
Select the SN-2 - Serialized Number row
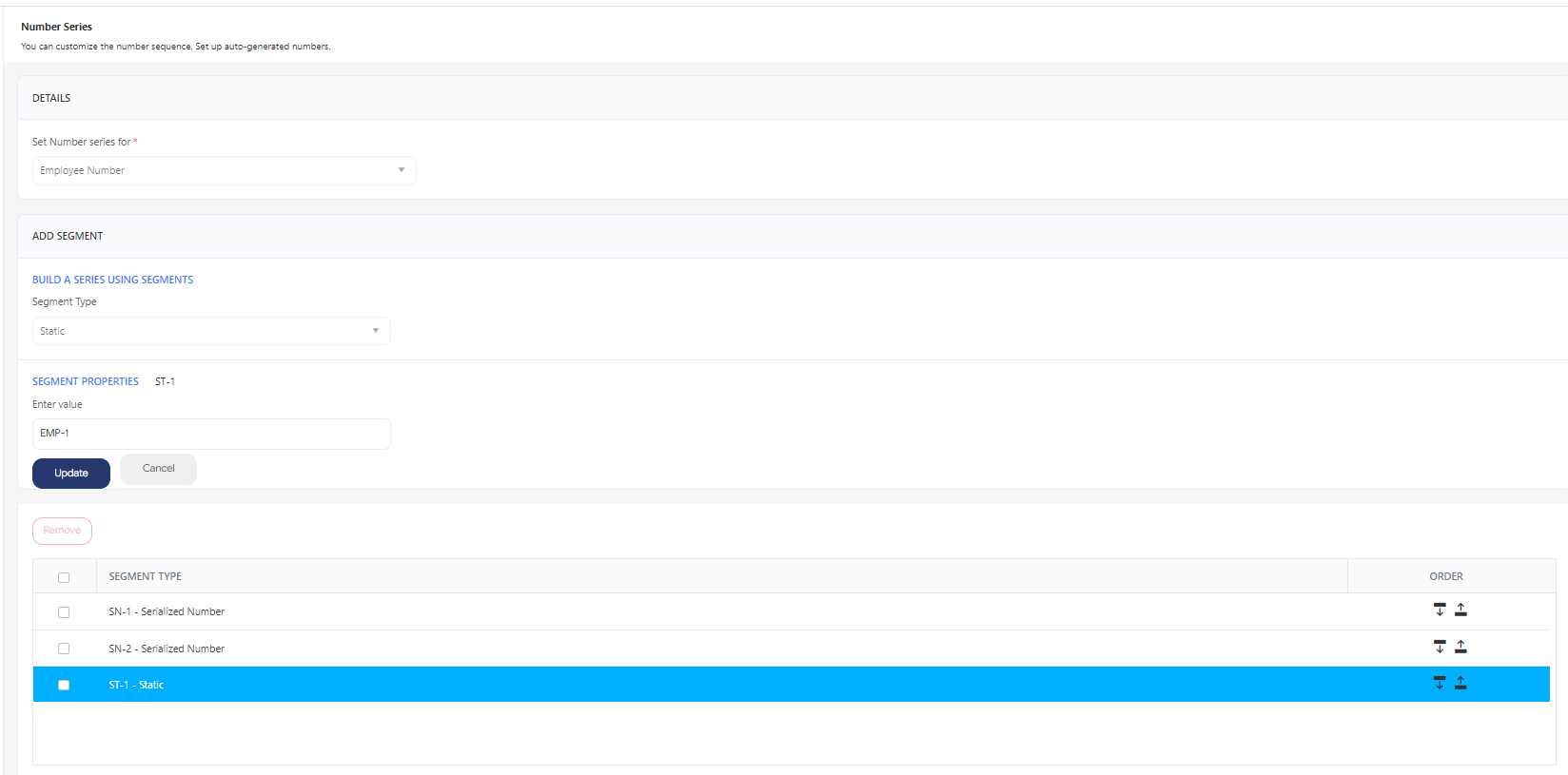[792, 649]
